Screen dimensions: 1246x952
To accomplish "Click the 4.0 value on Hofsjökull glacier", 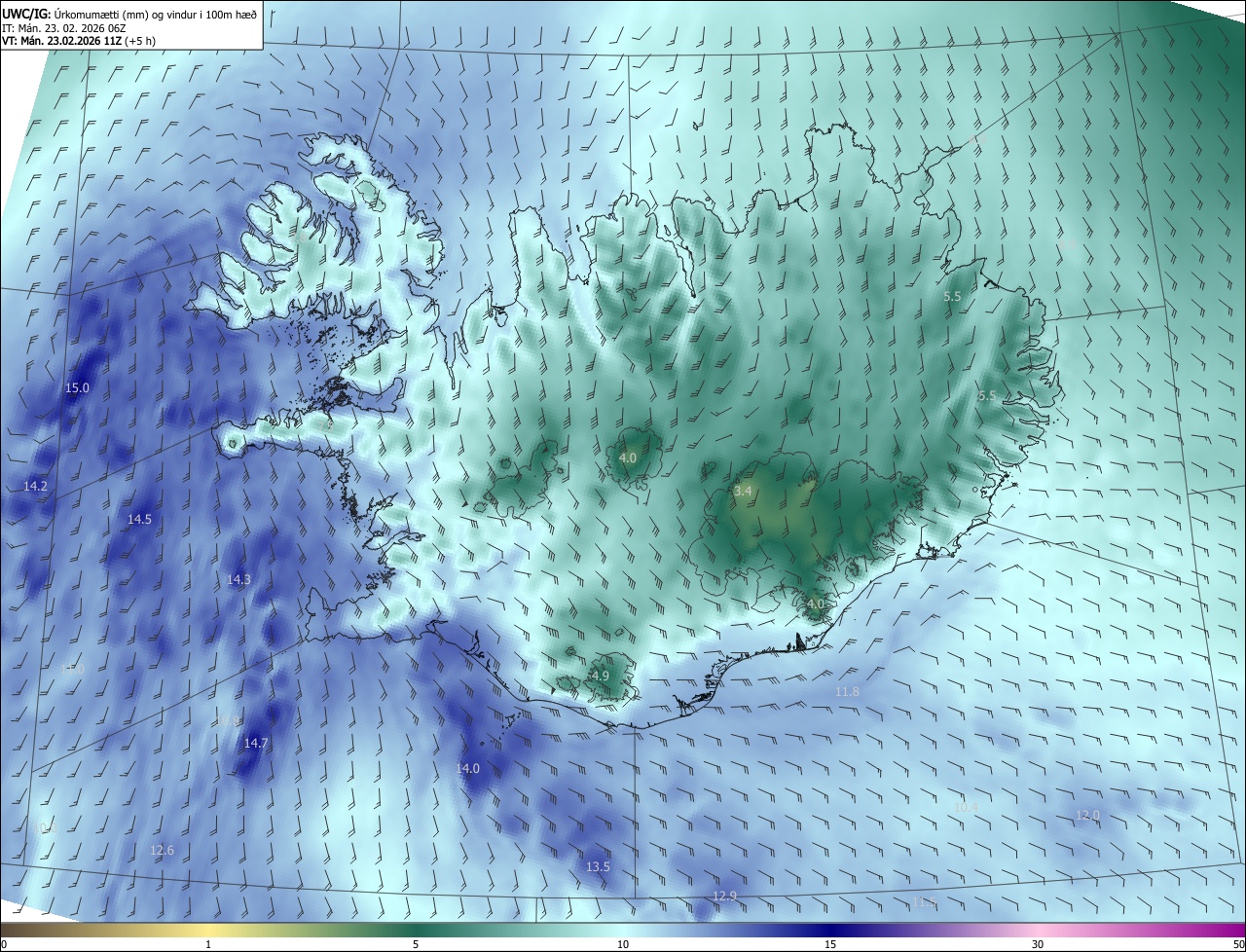I will click(x=628, y=458).
